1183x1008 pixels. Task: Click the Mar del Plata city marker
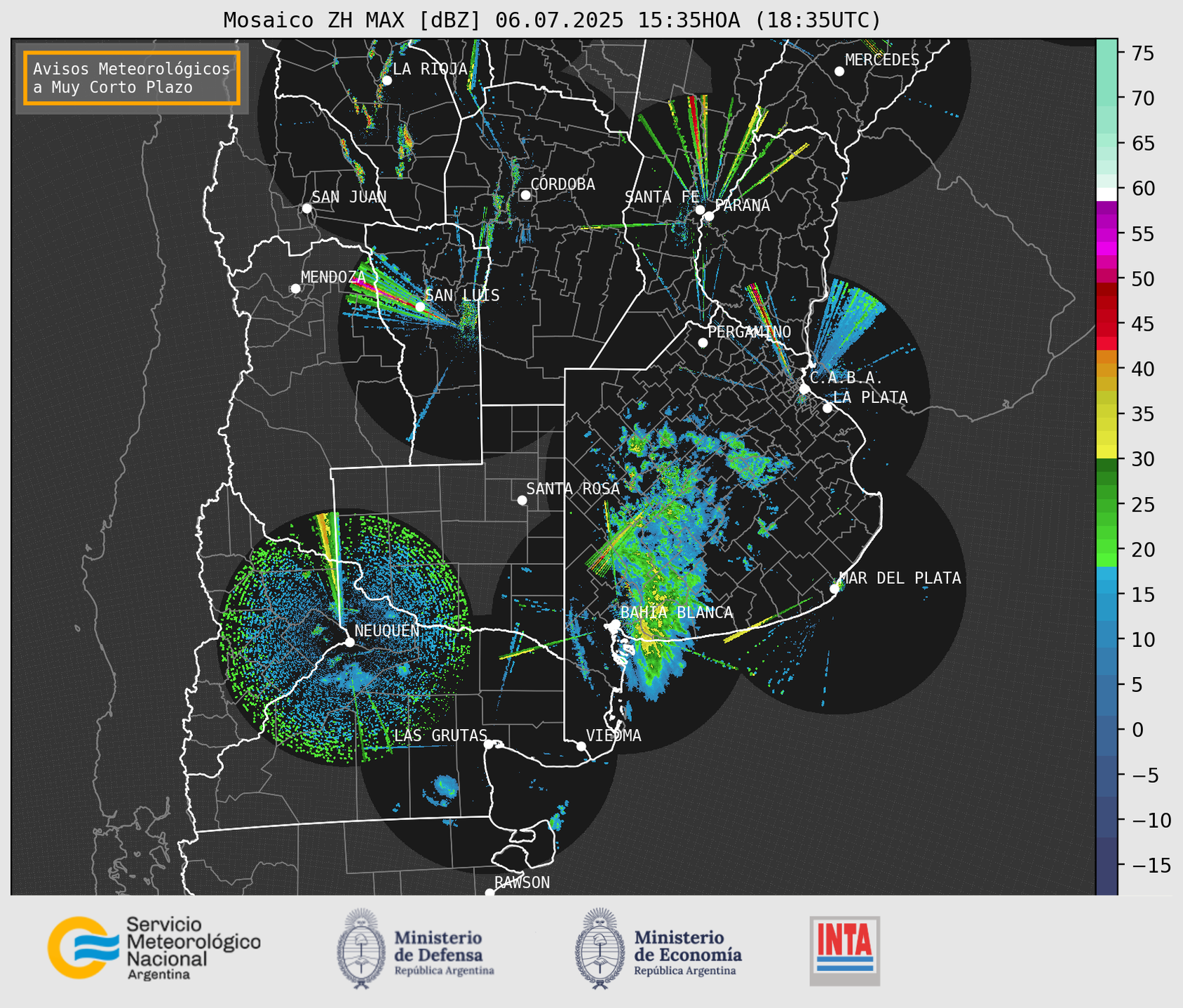click(x=834, y=589)
